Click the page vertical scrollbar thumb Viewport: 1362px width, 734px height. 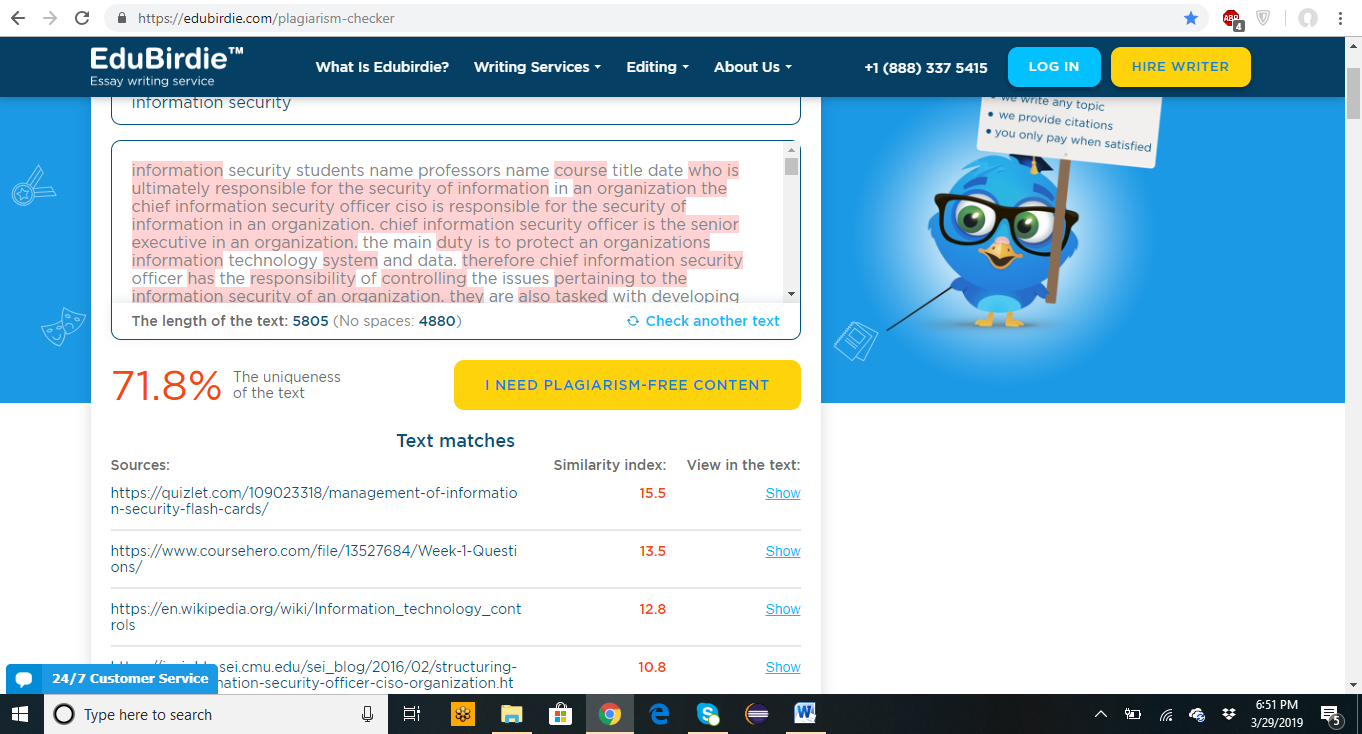tap(1353, 94)
